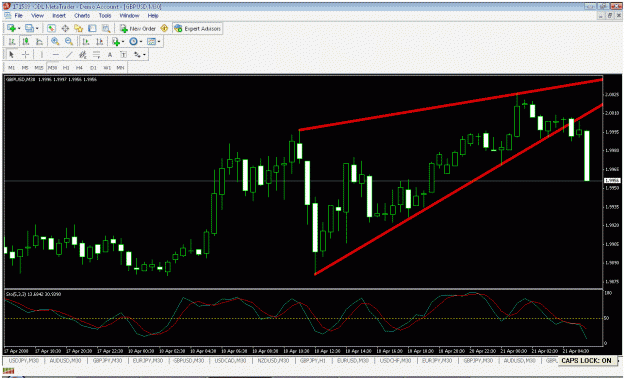
Task: Switch timeframe to H1
Action: [x=66, y=68]
